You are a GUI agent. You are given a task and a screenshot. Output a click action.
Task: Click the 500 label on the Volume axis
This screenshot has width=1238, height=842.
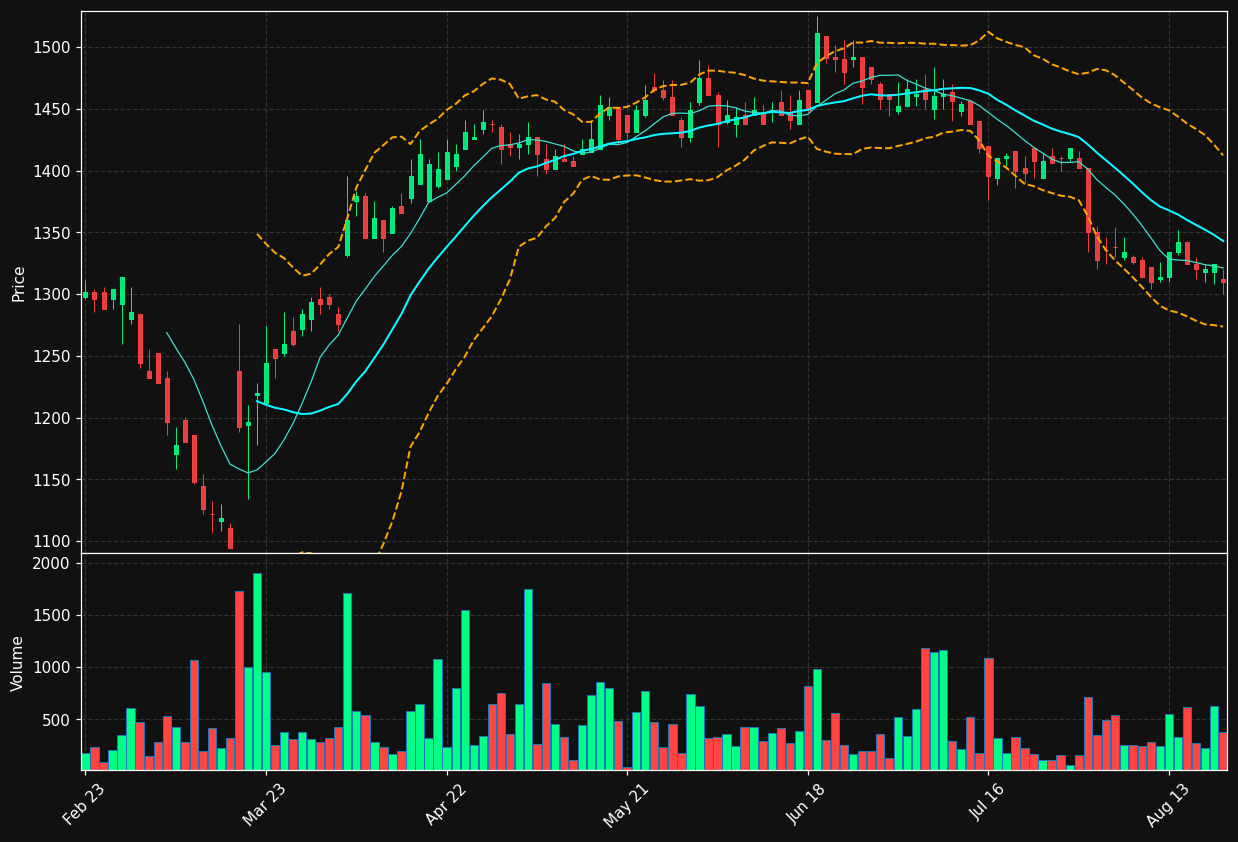pyautogui.click(x=58, y=720)
